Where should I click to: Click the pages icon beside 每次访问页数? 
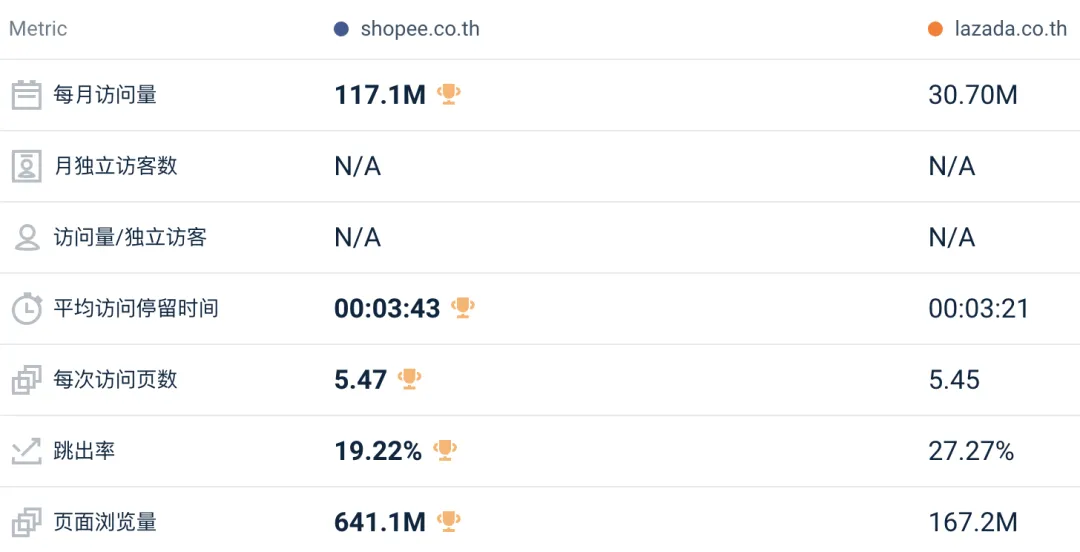tap(26, 380)
